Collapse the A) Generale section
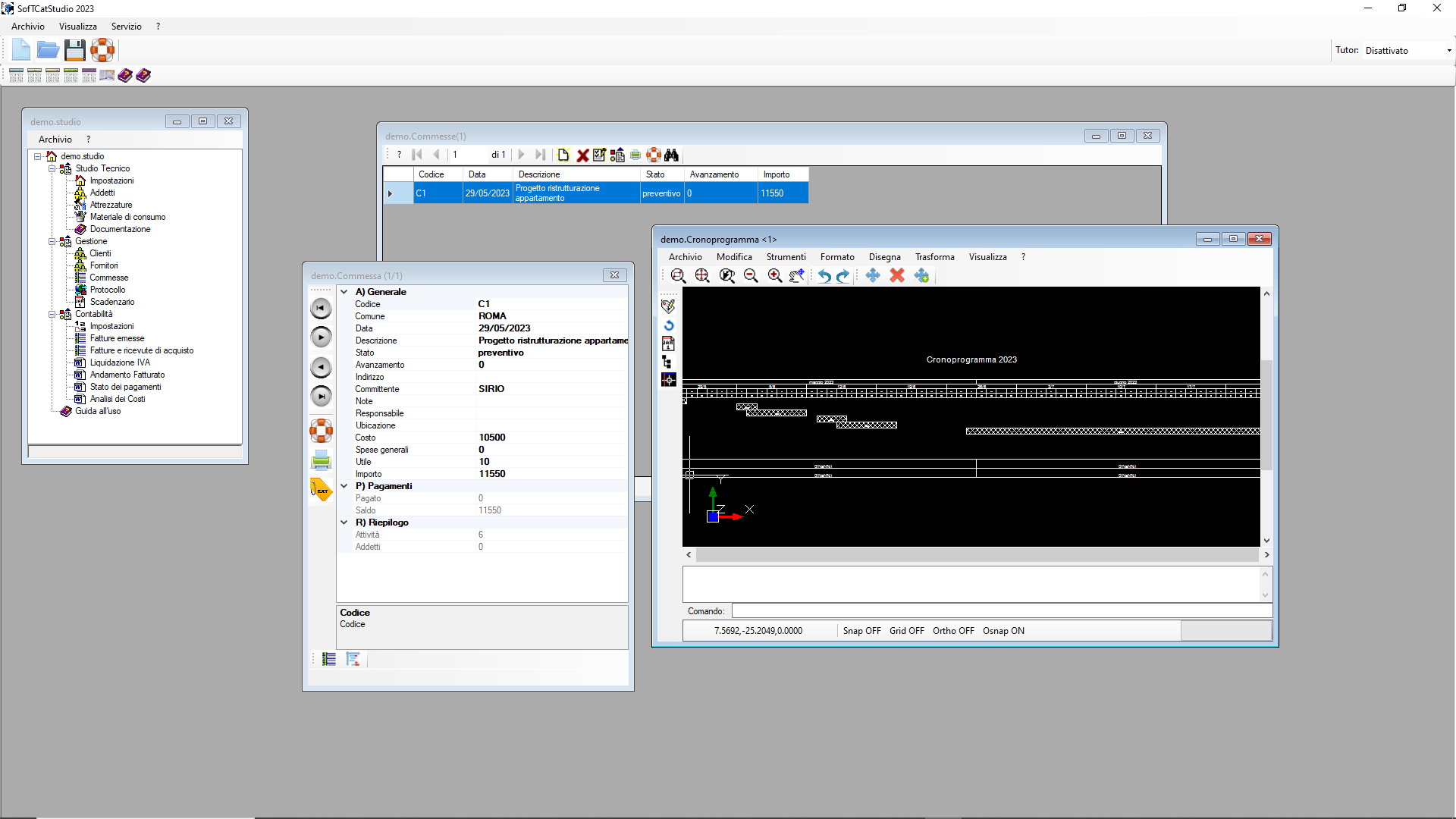 (344, 292)
